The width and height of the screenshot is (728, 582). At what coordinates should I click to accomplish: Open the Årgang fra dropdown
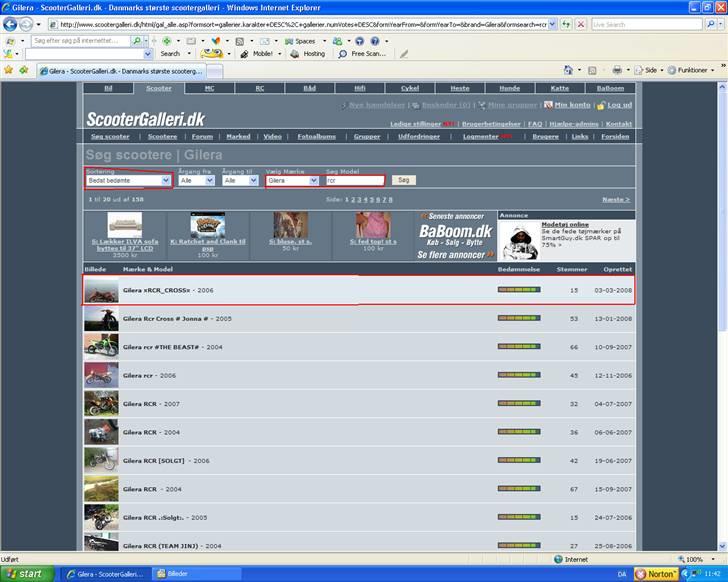click(196, 180)
